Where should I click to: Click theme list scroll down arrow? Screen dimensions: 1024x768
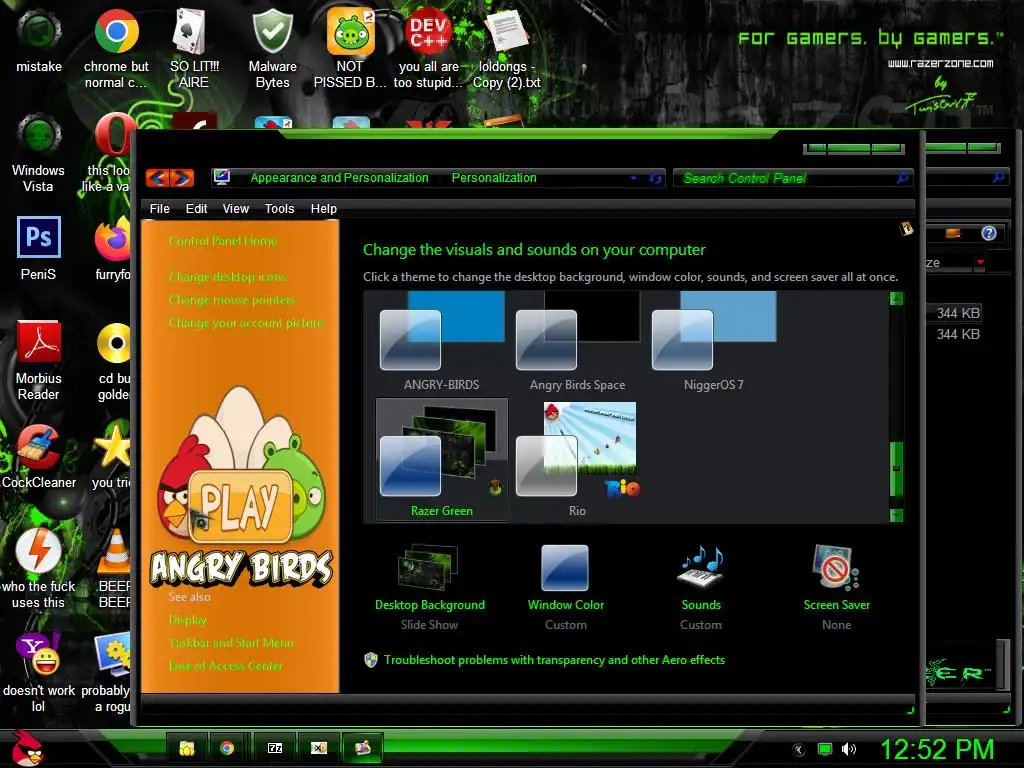click(x=896, y=515)
